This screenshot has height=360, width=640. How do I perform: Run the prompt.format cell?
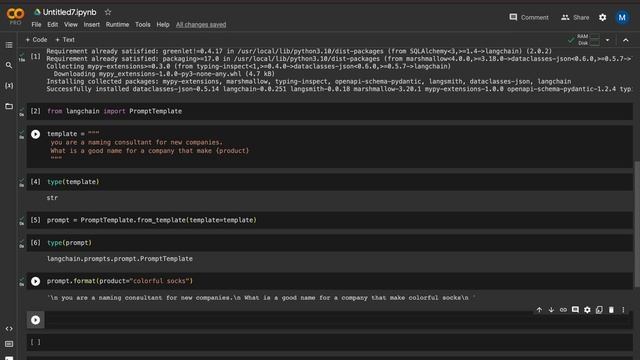pyautogui.click(x=36, y=281)
